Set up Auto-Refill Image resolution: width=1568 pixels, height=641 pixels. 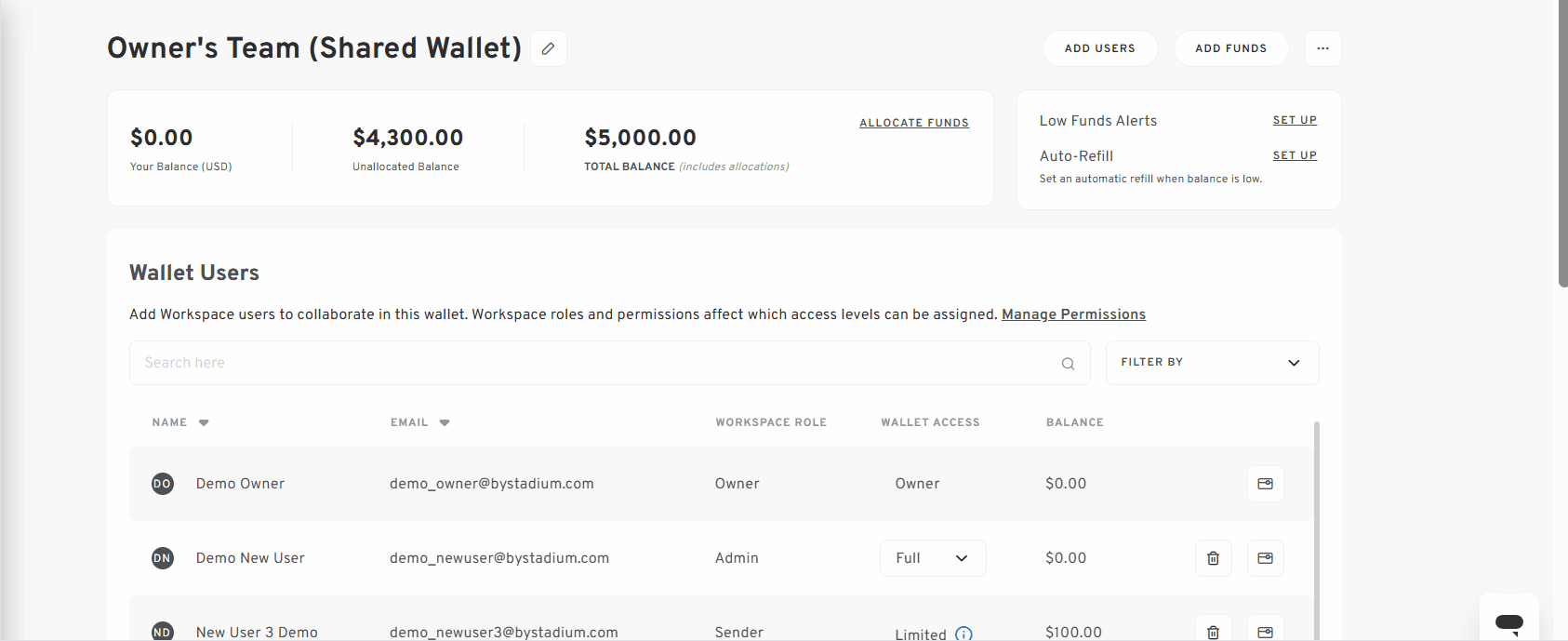(1295, 155)
